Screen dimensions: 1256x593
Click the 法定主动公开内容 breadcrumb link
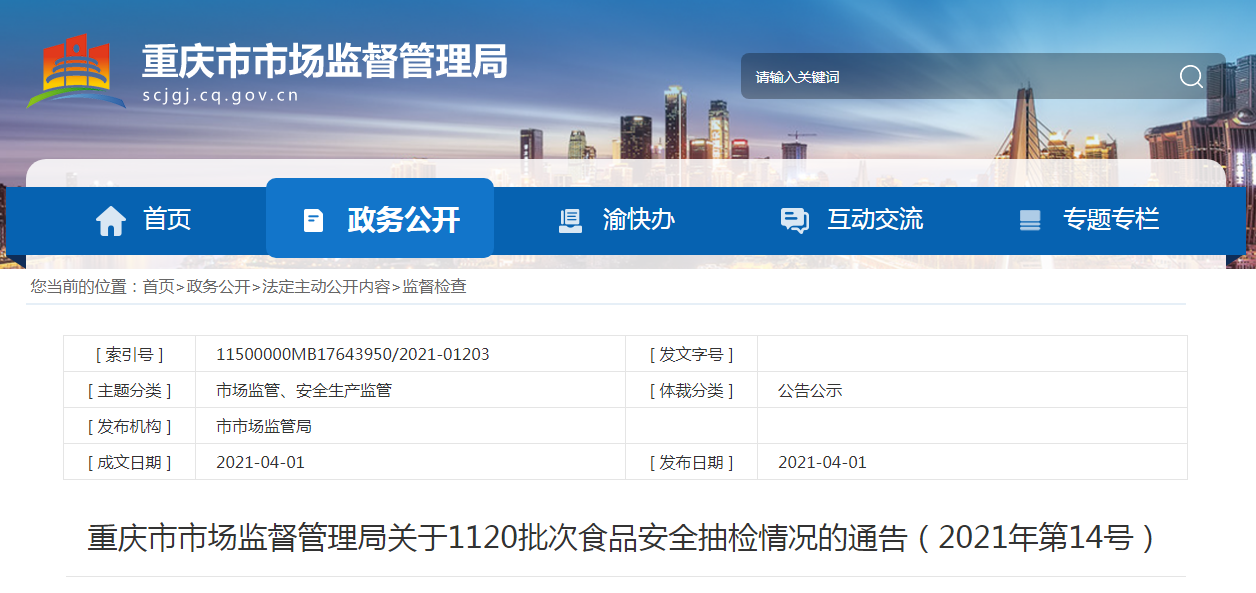tap(326, 287)
